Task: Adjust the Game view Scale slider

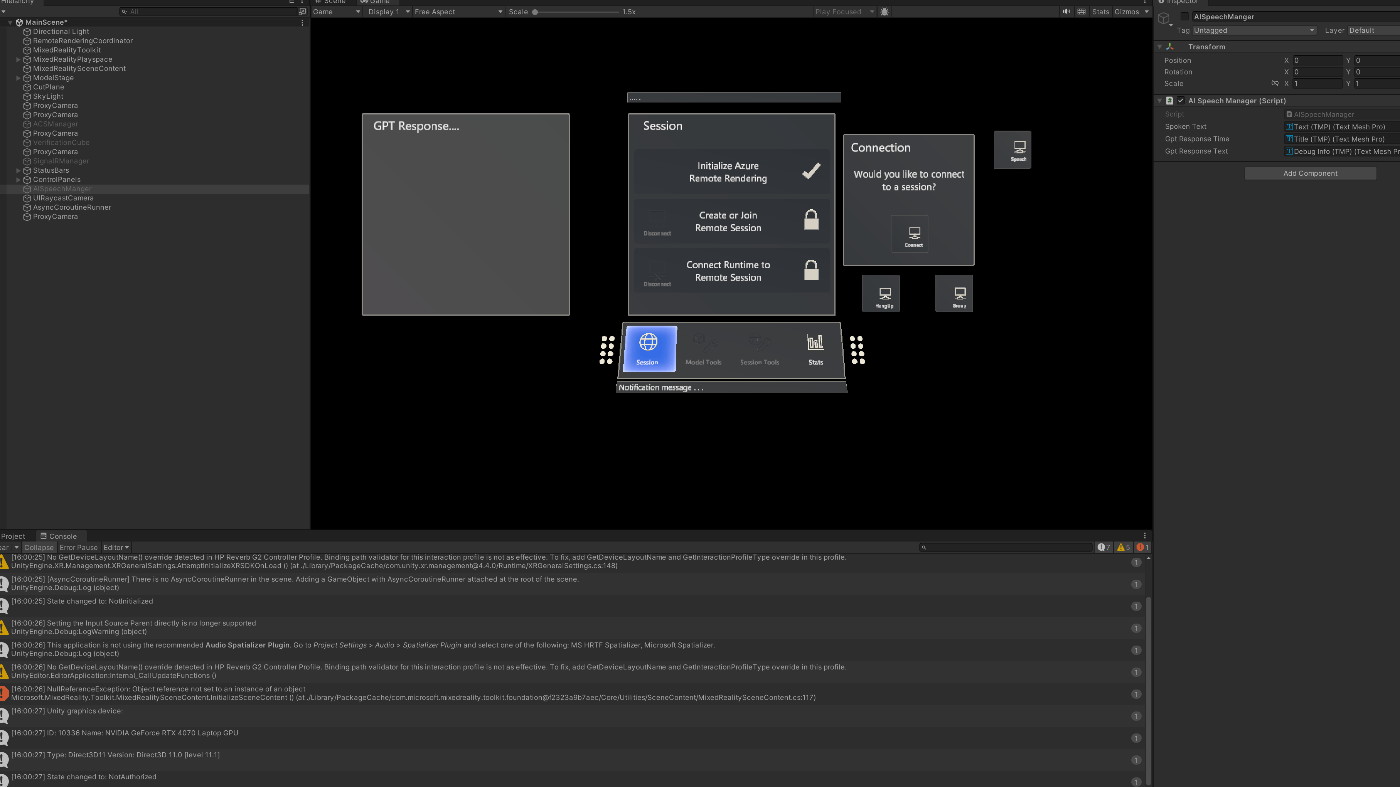Action: (x=576, y=11)
